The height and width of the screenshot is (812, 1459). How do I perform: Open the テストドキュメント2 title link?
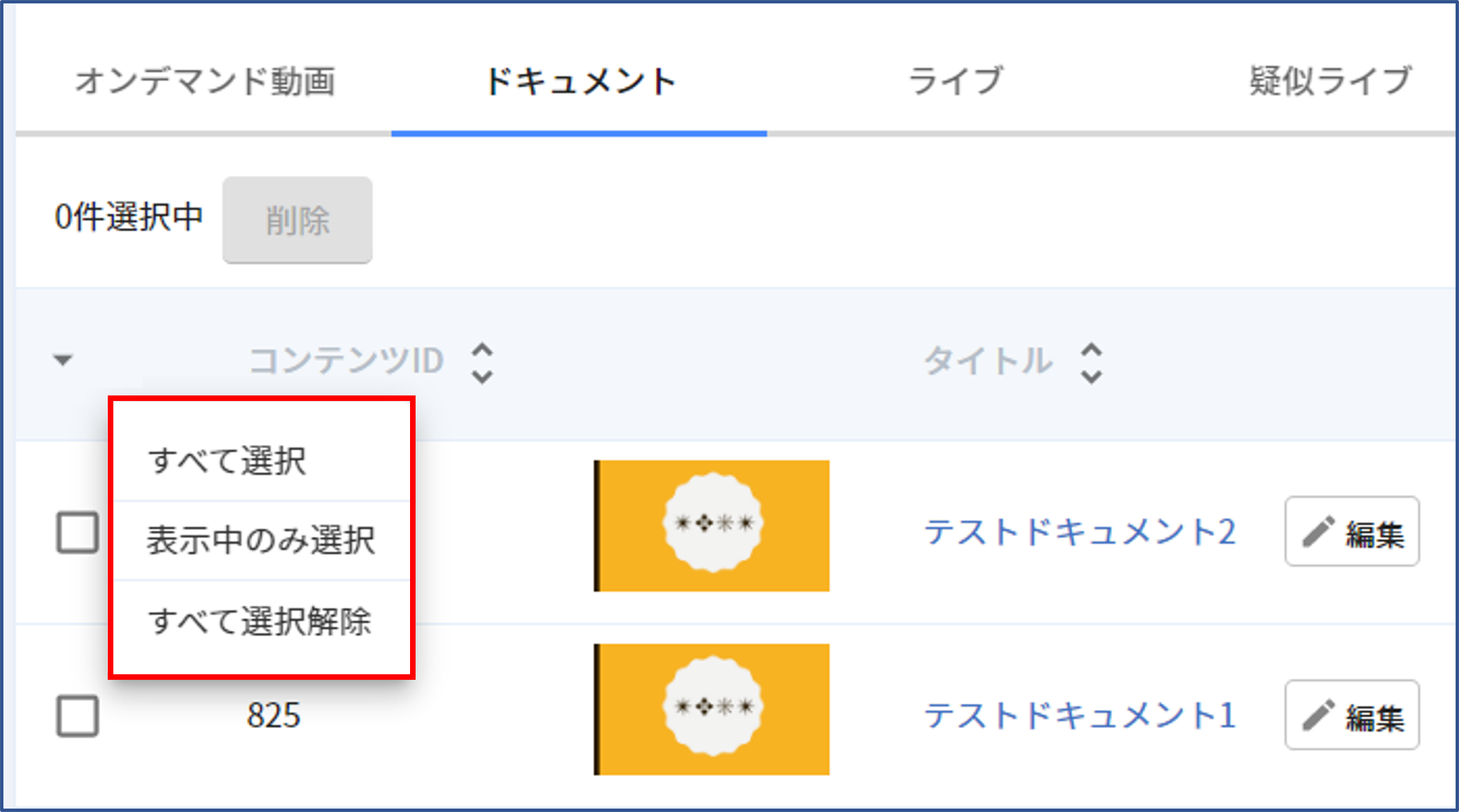tap(1080, 532)
